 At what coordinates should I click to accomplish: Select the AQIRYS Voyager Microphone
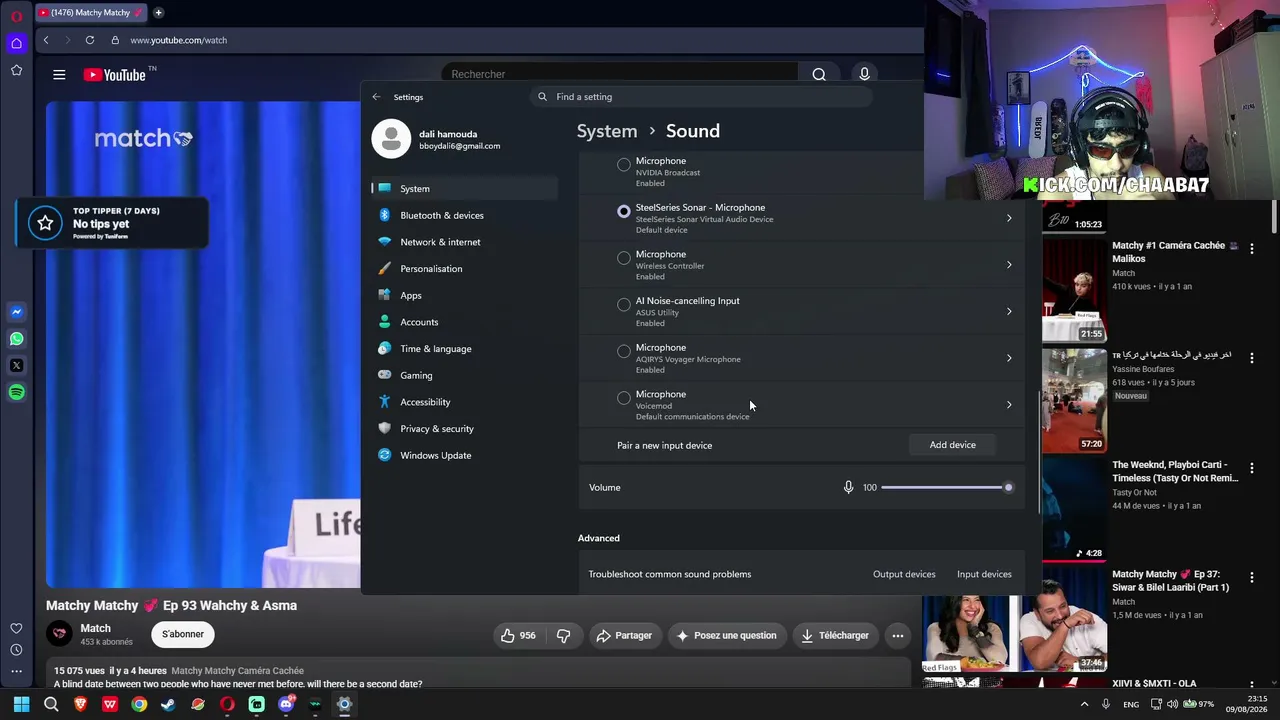(x=624, y=351)
